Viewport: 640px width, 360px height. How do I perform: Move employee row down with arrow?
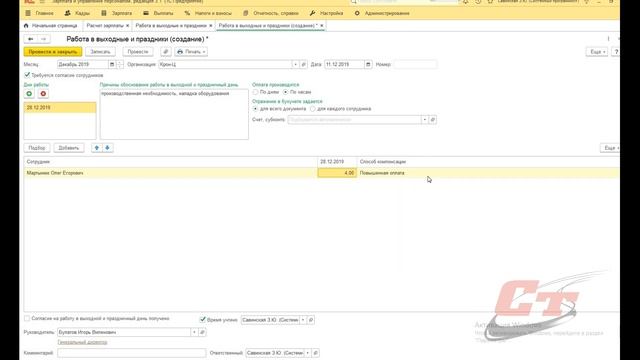pos(107,148)
